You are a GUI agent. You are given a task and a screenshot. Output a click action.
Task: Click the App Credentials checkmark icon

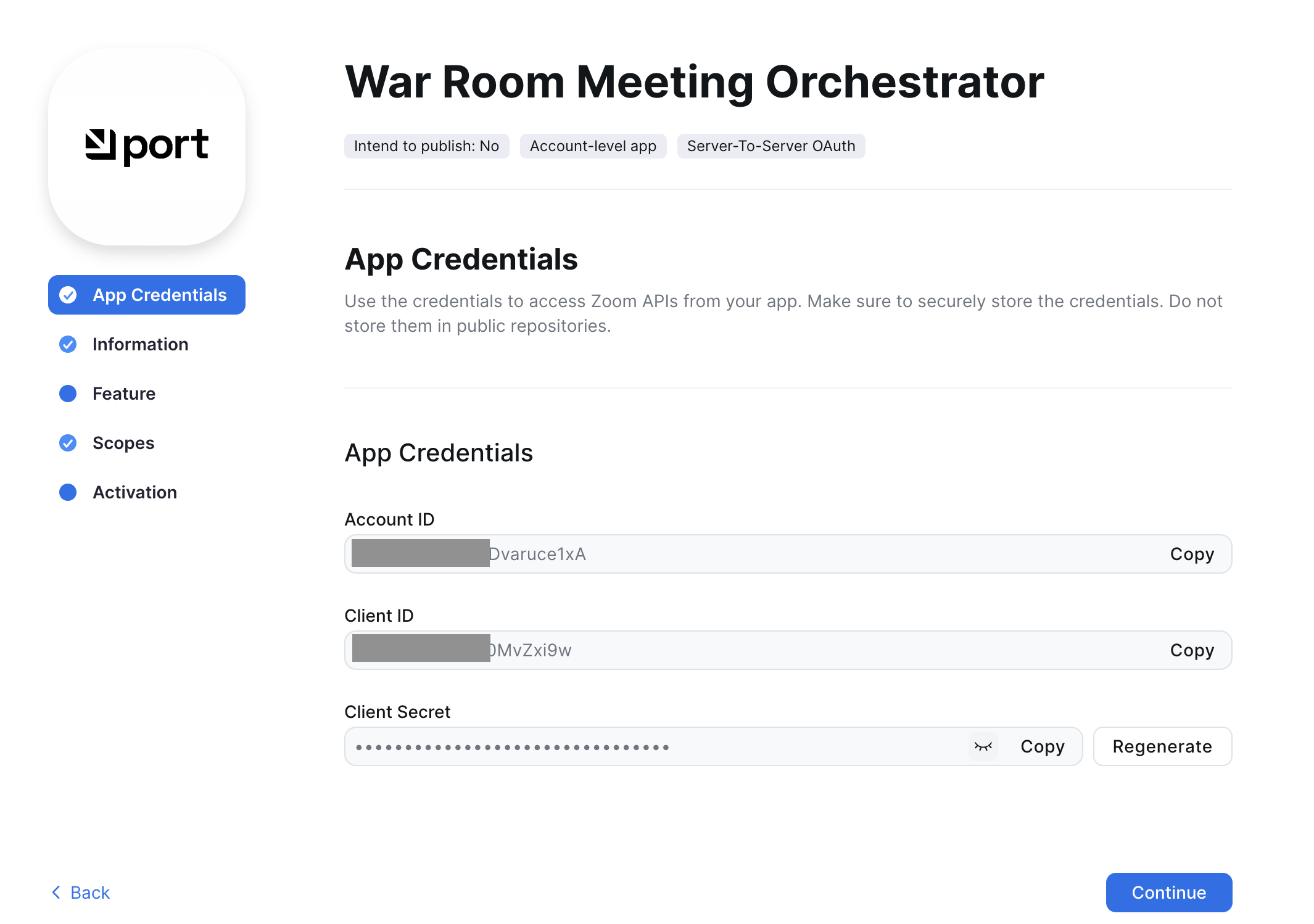(x=68, y=295)
